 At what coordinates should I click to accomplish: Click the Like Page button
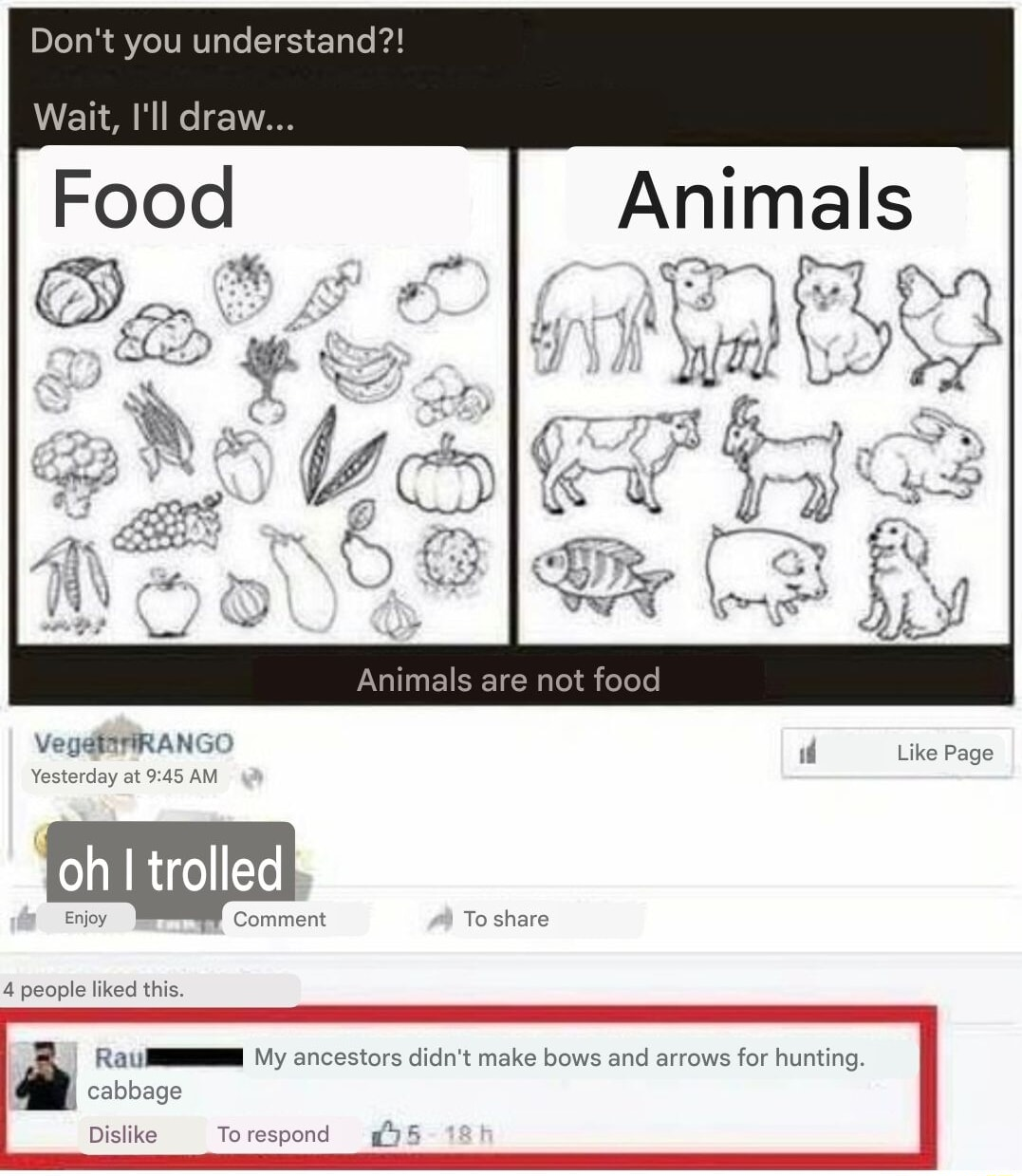(x=897, y=754)
